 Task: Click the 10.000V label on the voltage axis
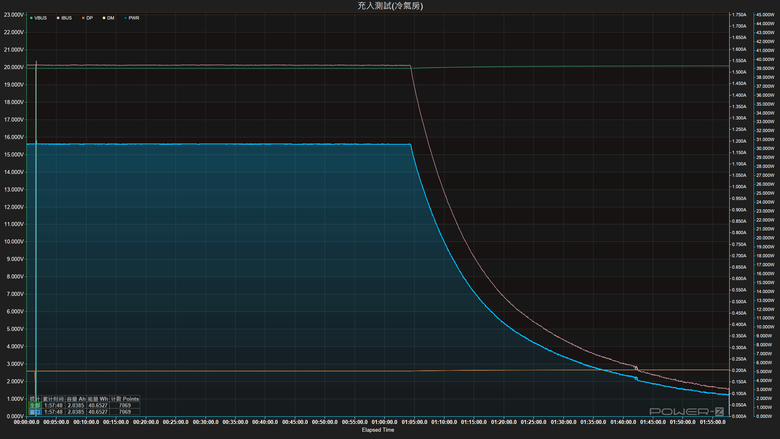click(x=14, y=242)
